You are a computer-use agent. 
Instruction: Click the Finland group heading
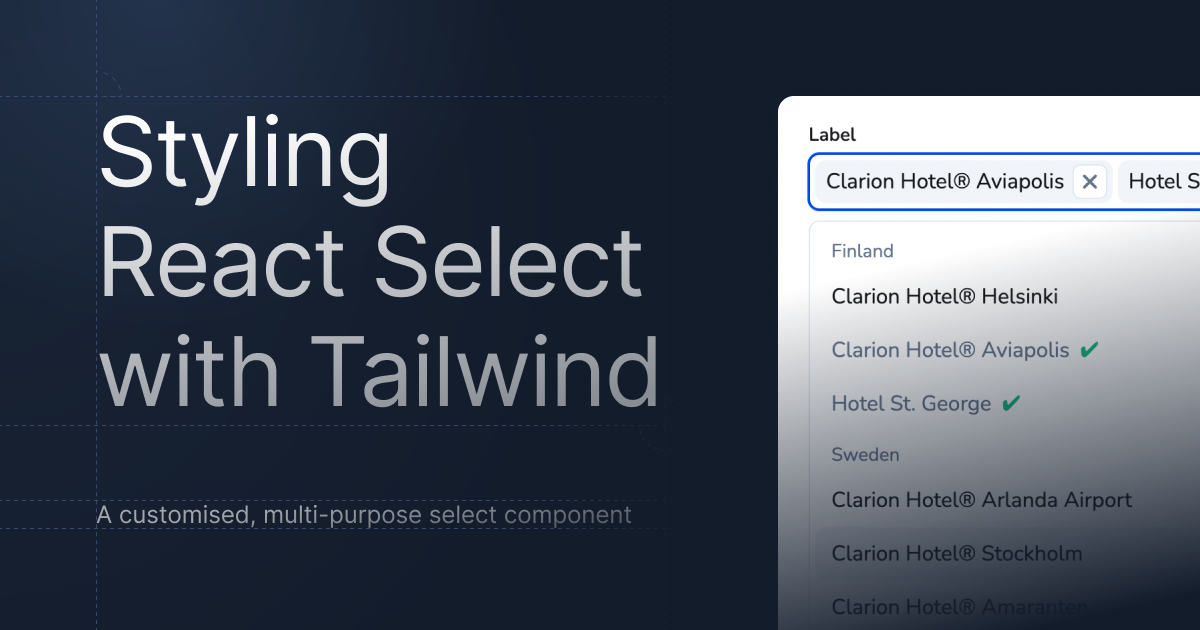pyautogui.click(x=862, y=251)
